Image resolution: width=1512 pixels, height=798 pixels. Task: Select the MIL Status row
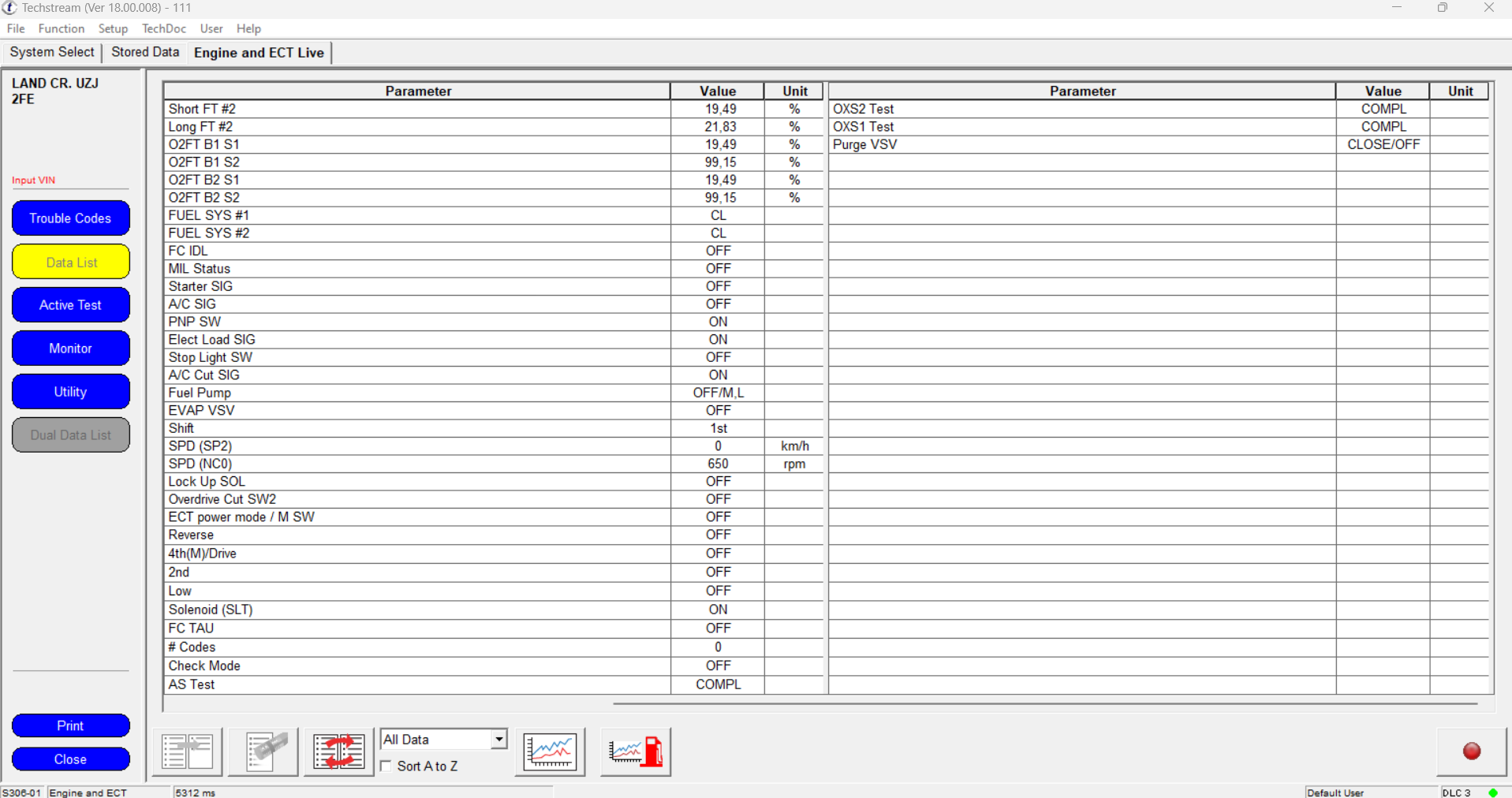click(493, 268)
